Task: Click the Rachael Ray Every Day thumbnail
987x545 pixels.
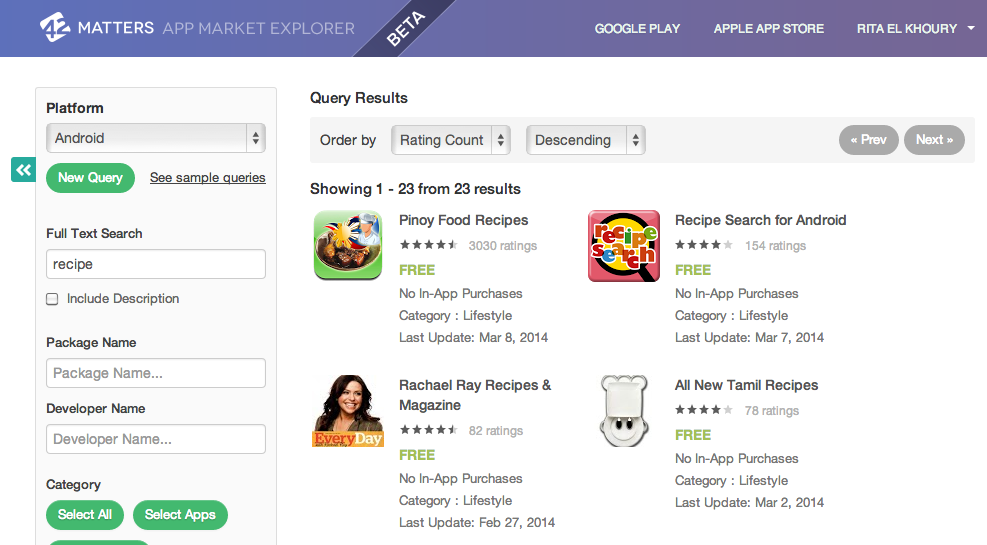Action: [x=348, y=411]
